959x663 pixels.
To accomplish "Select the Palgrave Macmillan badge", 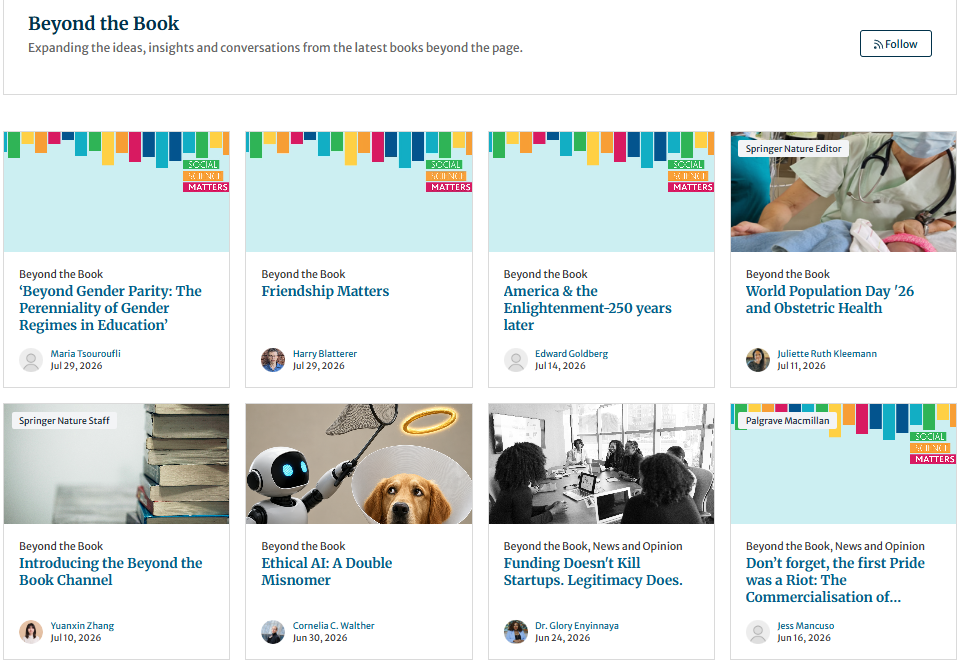I will 787,421.
